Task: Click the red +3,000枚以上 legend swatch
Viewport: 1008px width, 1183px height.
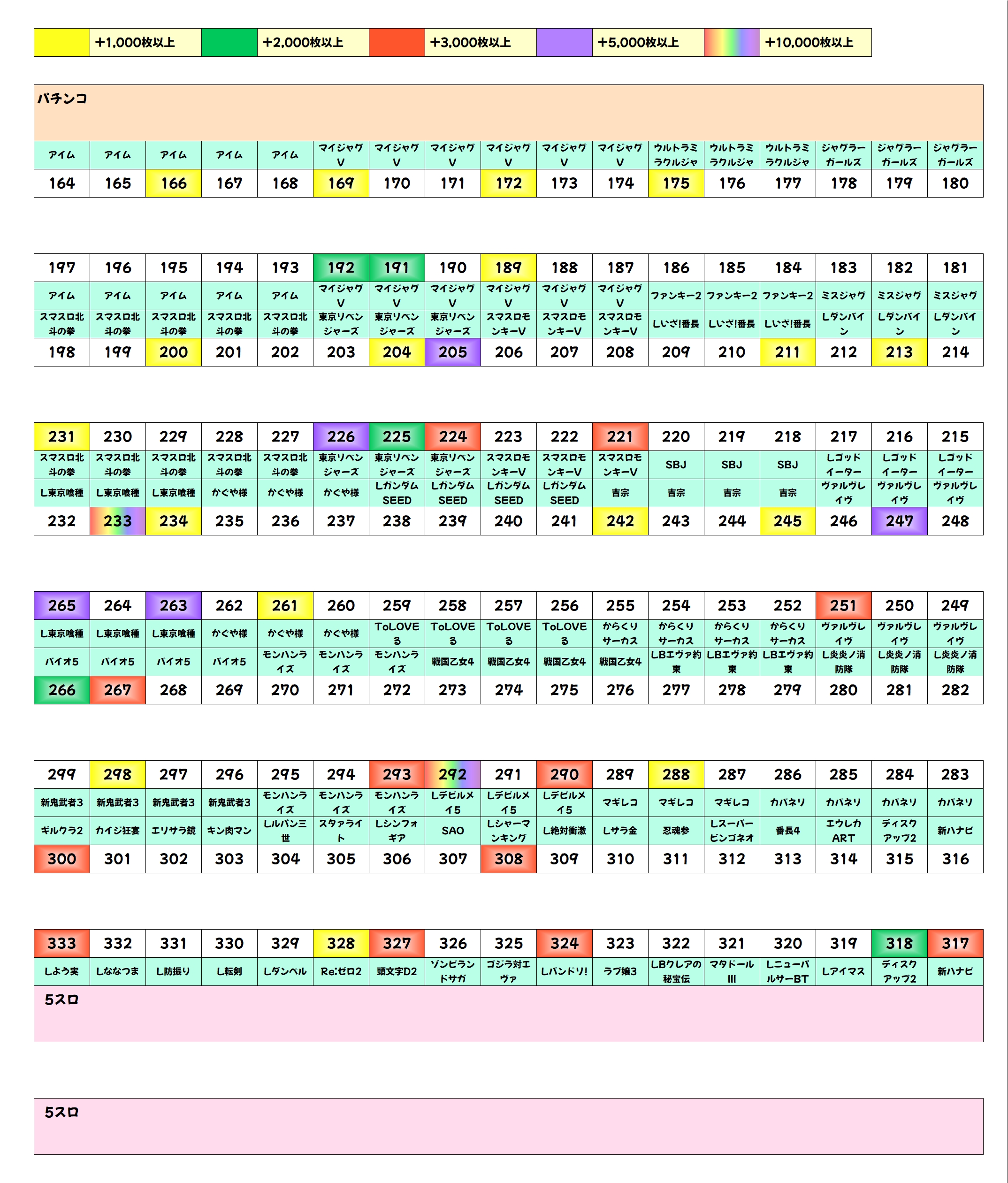Action: click(x=397, y=42)
